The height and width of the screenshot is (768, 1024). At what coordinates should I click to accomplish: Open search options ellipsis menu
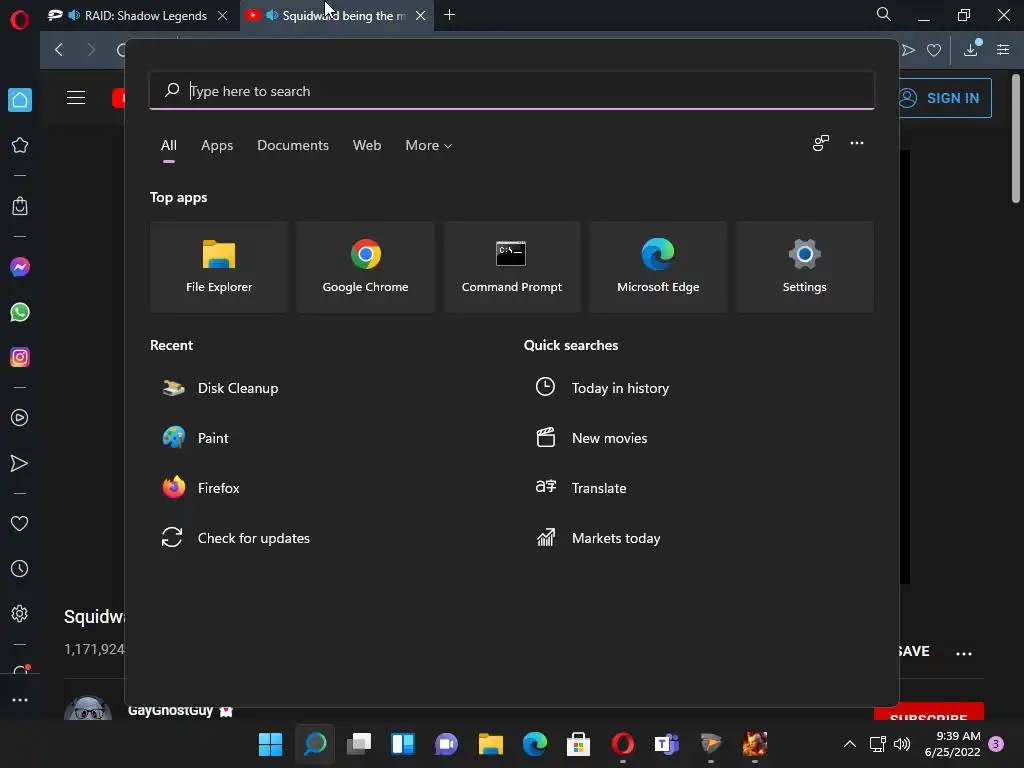pyautogui.click(x=857, y=143)
